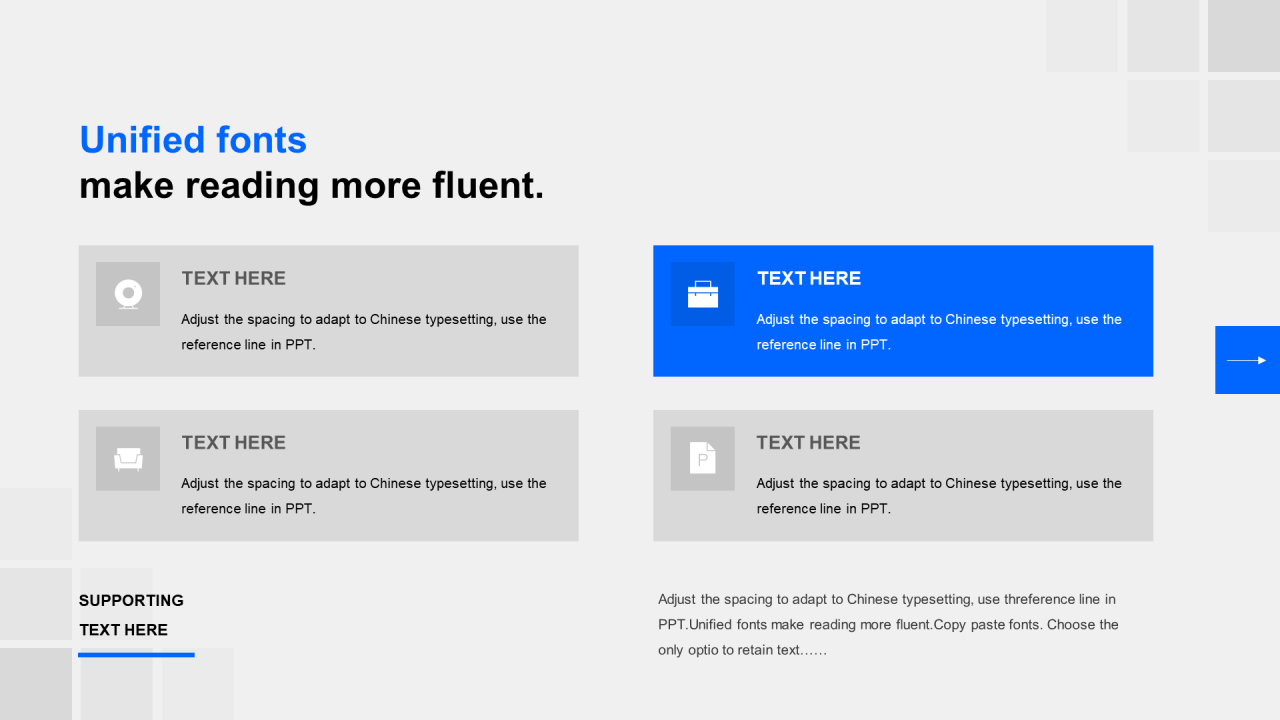1280x720 pixels.
Task: Click the description text in the webcam card
Action: click(363, 332)
